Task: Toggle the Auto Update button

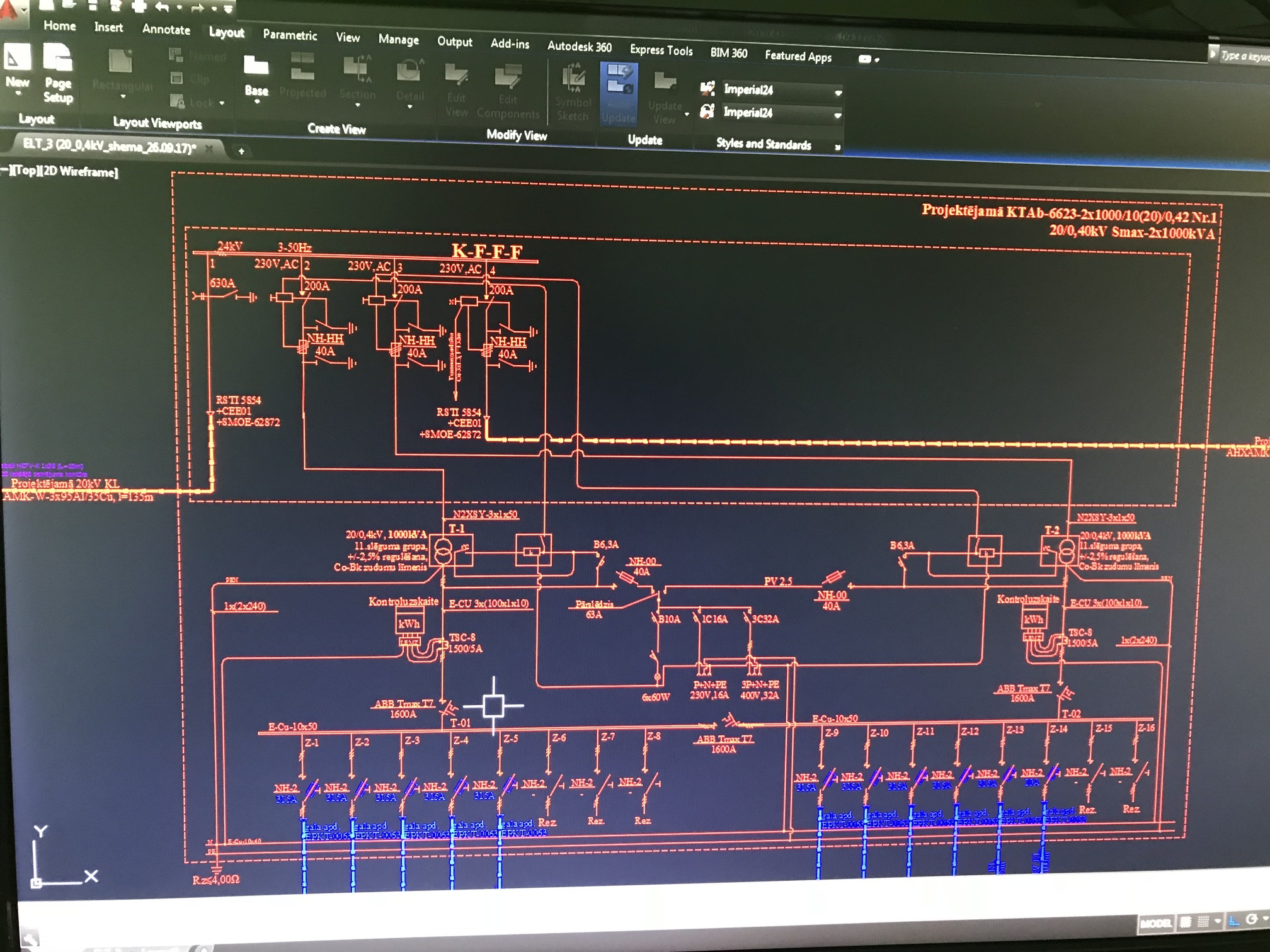Action: 619,94
